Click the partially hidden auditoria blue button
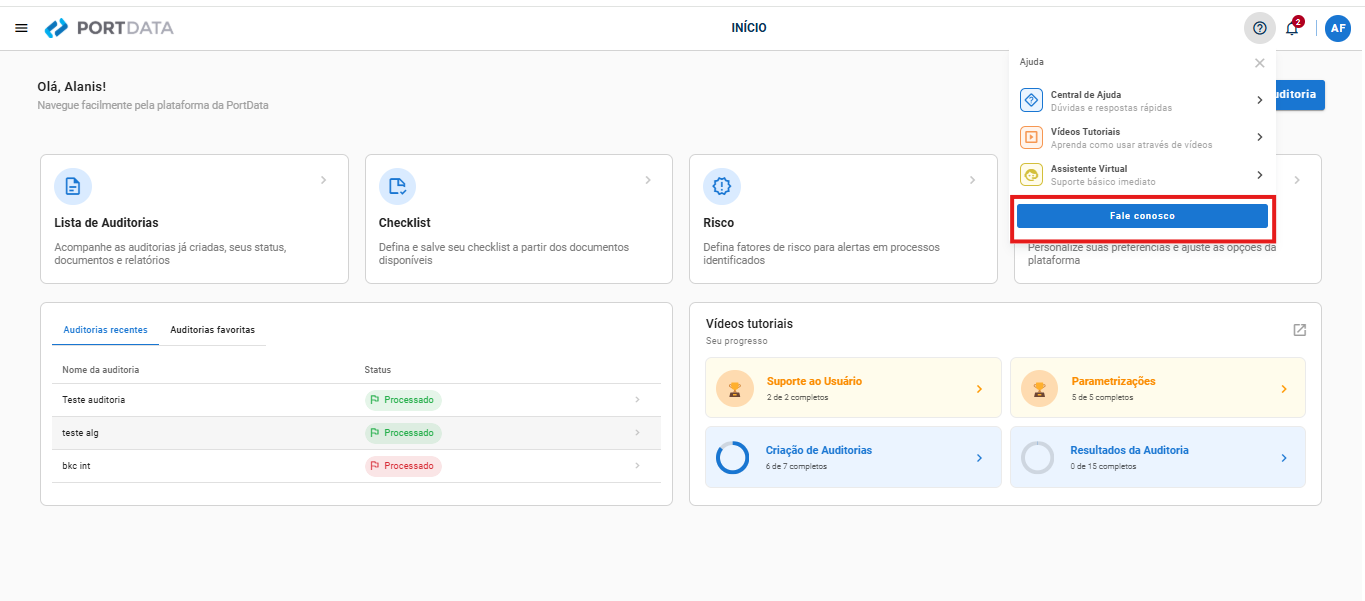This screenshot has height=601, width=1365. [1300, 94]
